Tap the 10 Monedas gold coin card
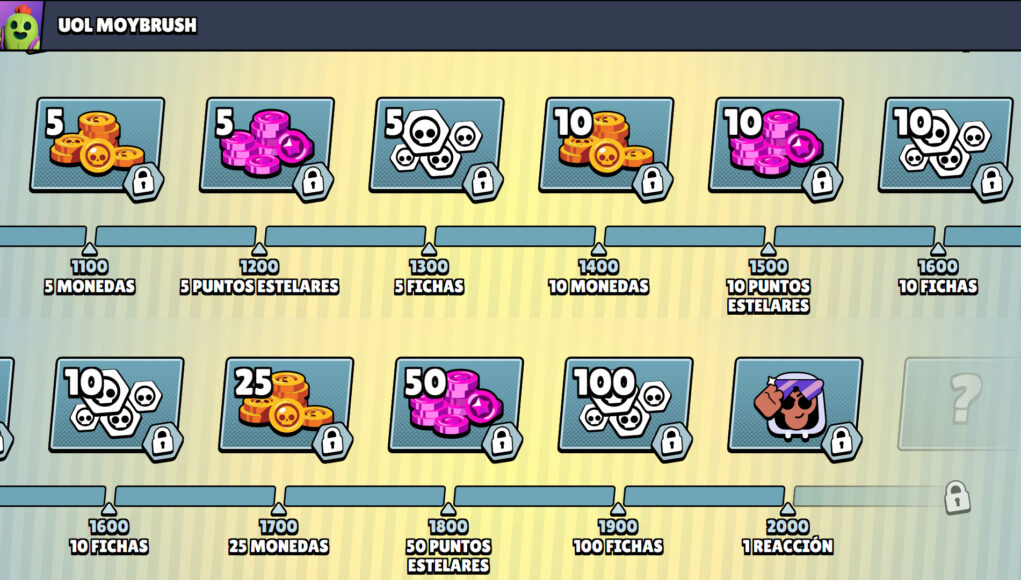The height and width of the screenshot is (580, 1021). tap(606, 145)
